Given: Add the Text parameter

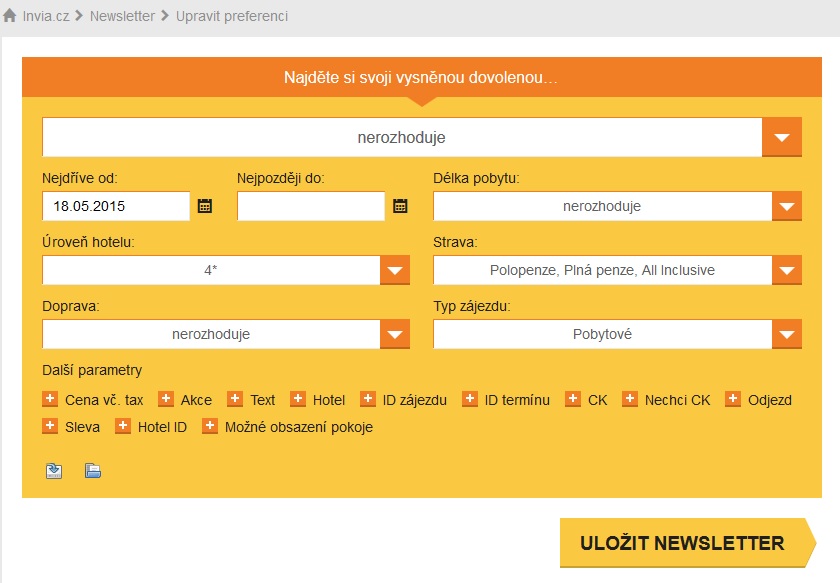Looking at the screenshot, I should click(235, 399).
